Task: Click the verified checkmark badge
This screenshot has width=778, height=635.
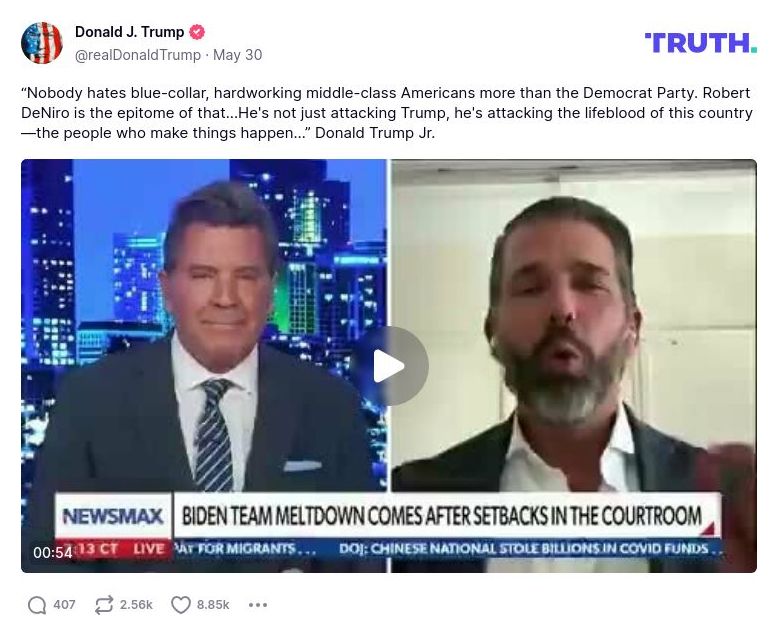Action: (197, 32)
